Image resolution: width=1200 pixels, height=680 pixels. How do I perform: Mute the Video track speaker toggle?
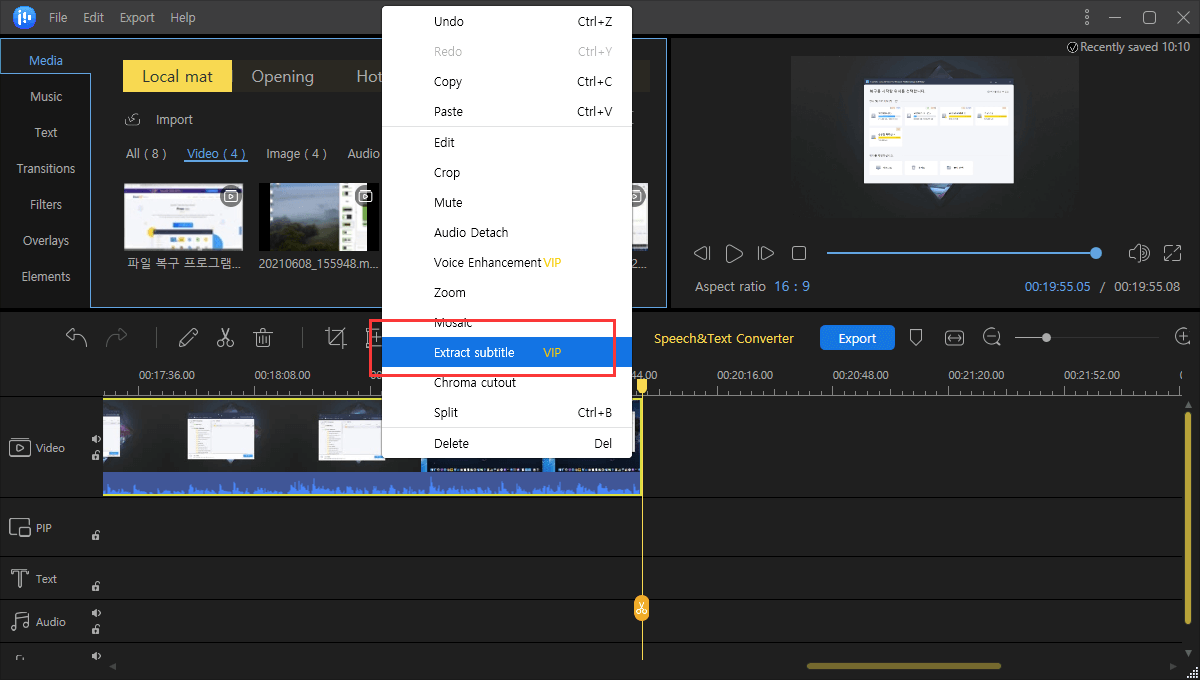(x=97, y=439)
